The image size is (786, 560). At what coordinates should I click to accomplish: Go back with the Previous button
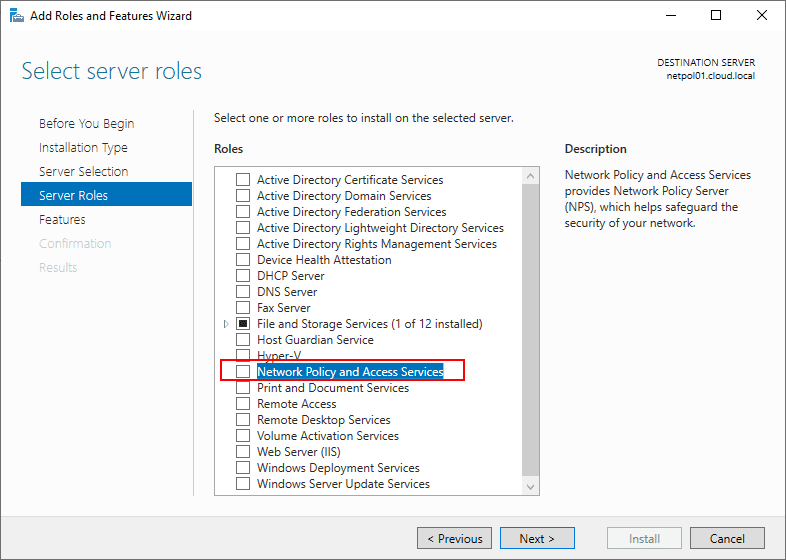455,539
